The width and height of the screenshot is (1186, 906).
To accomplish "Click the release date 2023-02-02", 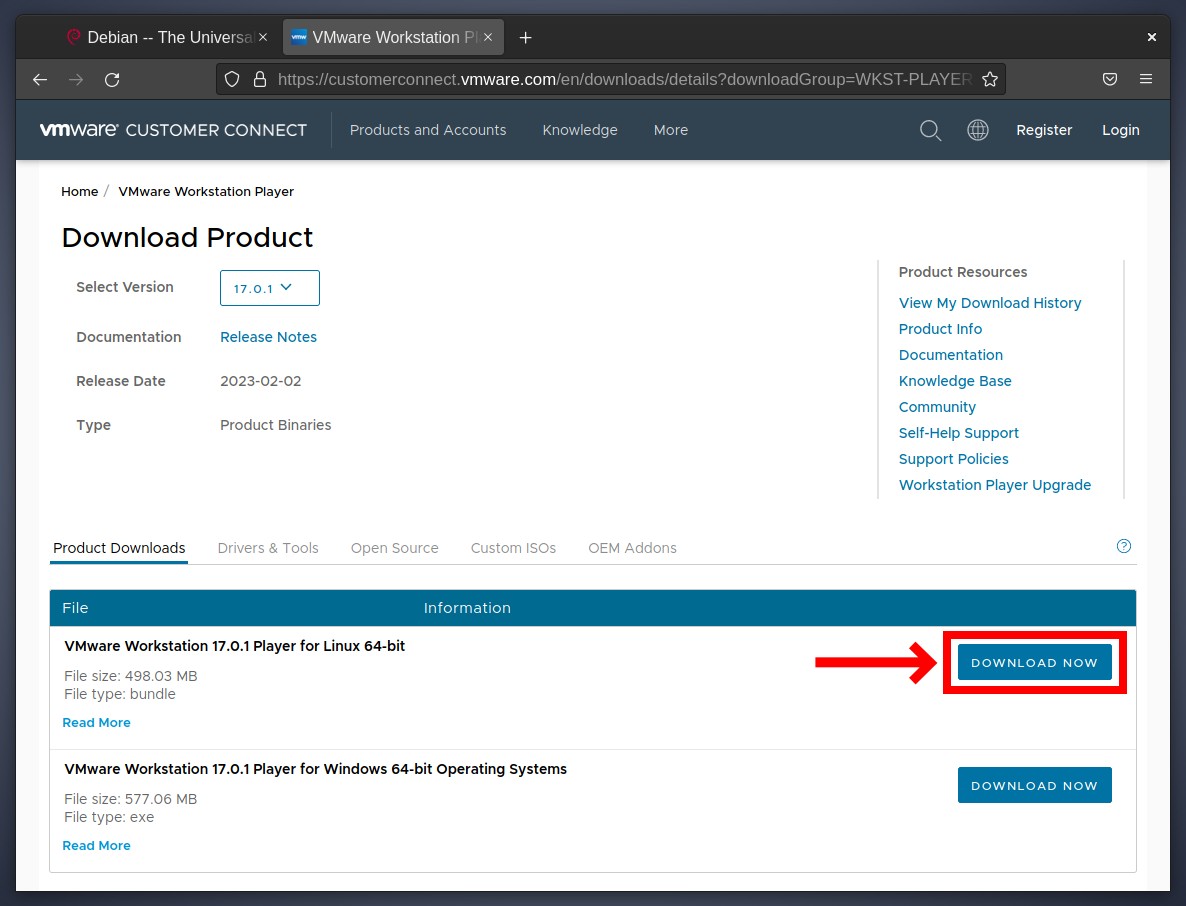I will pyautogui.click(x=261, y=381).
